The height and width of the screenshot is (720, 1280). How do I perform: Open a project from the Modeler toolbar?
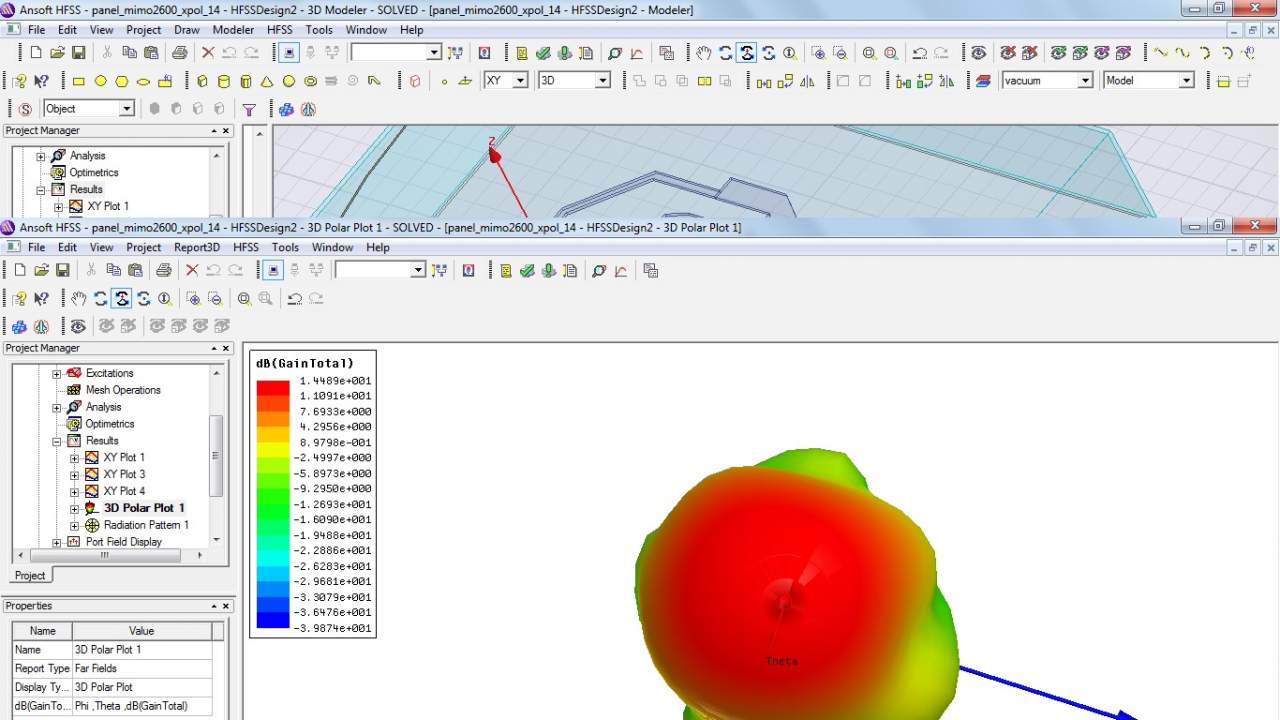tap(57, 53)
